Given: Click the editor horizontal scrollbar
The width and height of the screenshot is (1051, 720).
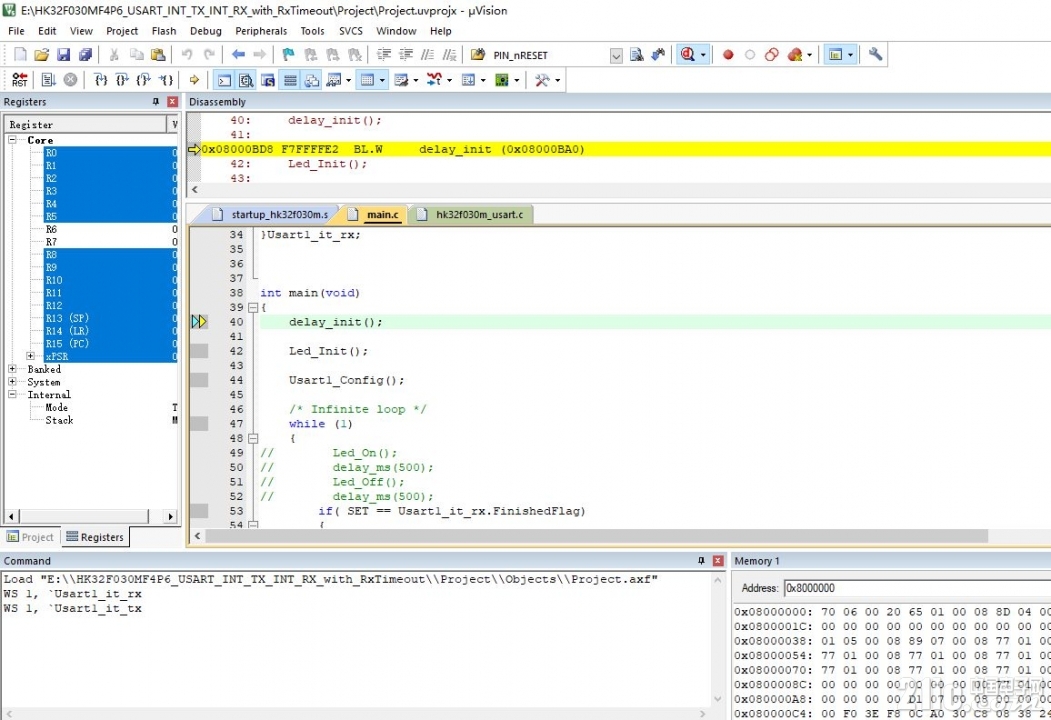Looking at the screenshot, I should (597, 536).
